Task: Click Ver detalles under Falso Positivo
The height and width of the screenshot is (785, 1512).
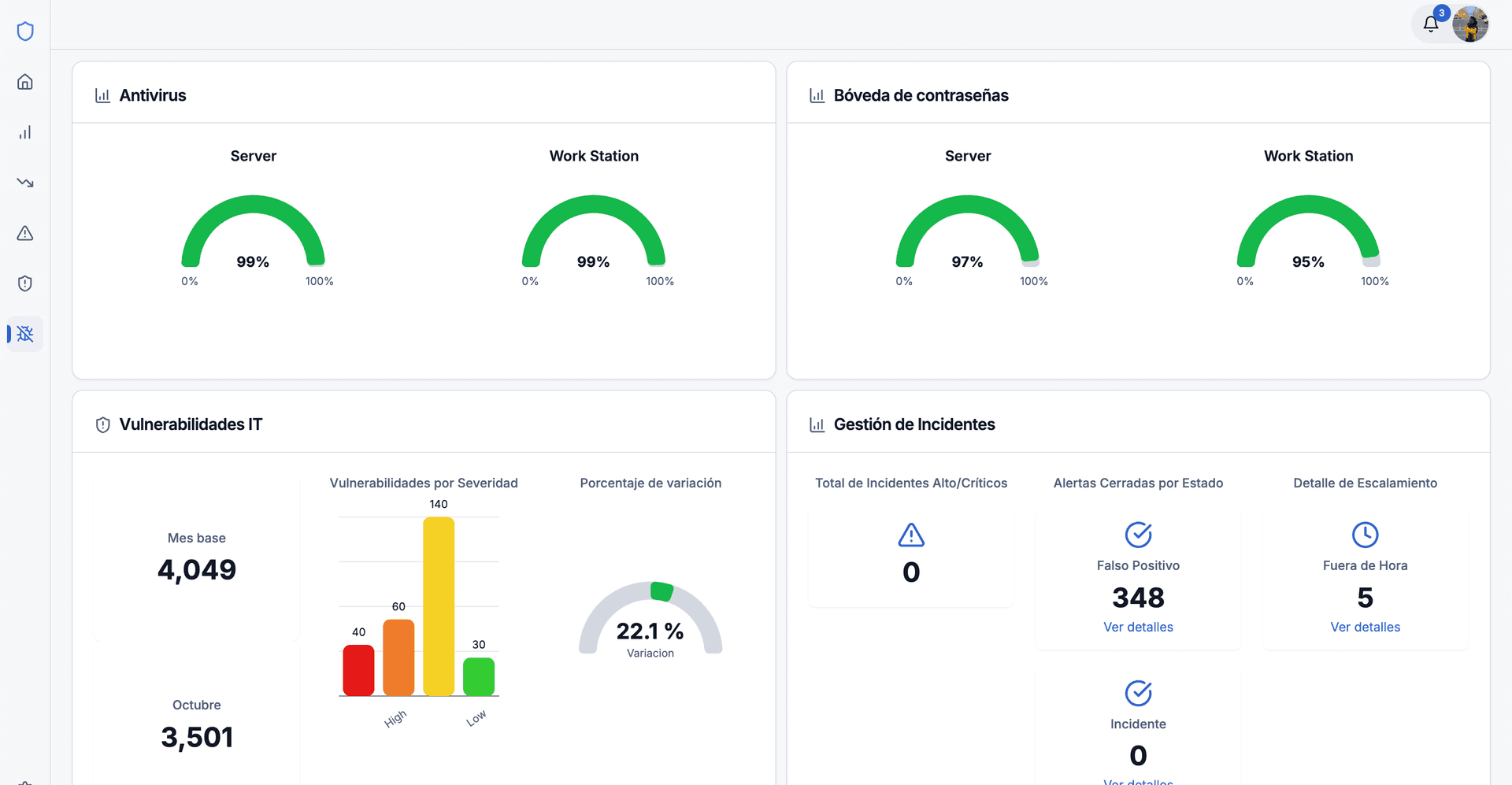Action: (1138, 627)
